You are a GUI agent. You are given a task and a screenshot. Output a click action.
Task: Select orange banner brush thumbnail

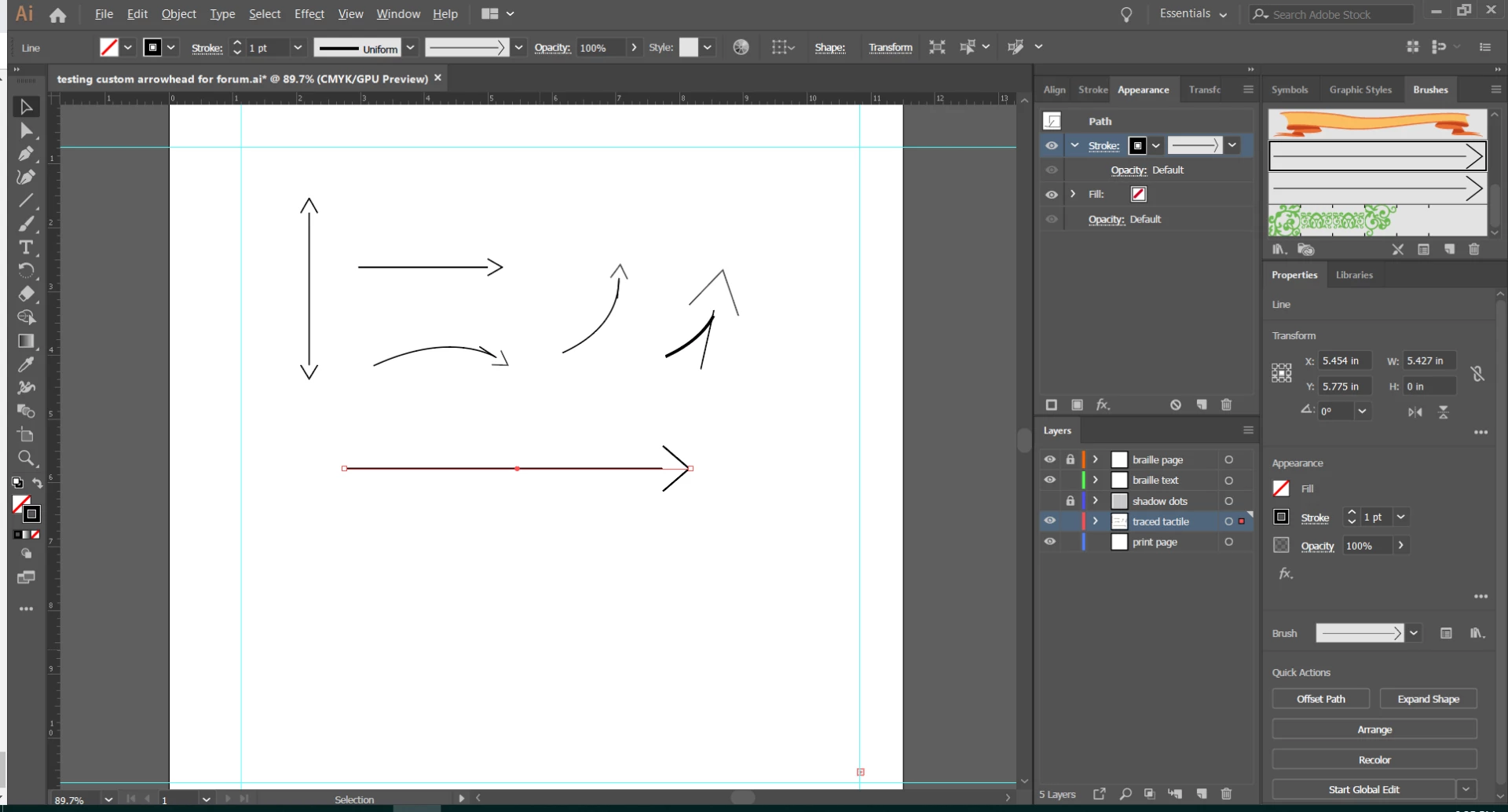click(1378, 123)
